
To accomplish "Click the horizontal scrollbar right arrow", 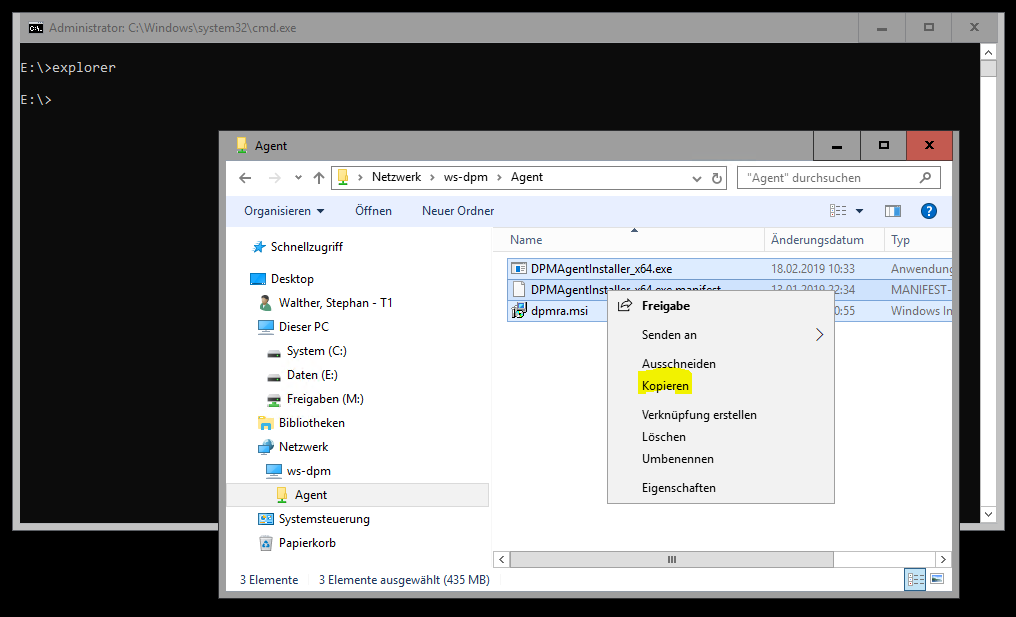I will pyautogui.click(x=943, y=559).
